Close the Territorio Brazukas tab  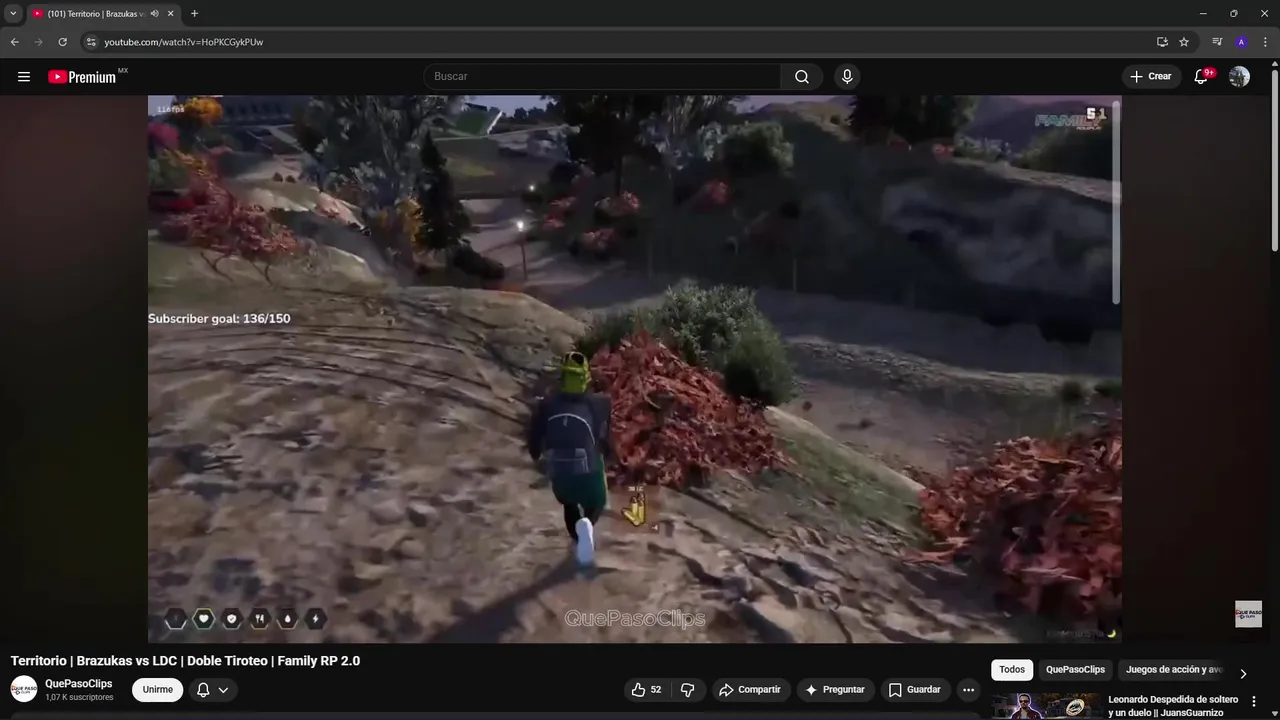tap(171, 14)
